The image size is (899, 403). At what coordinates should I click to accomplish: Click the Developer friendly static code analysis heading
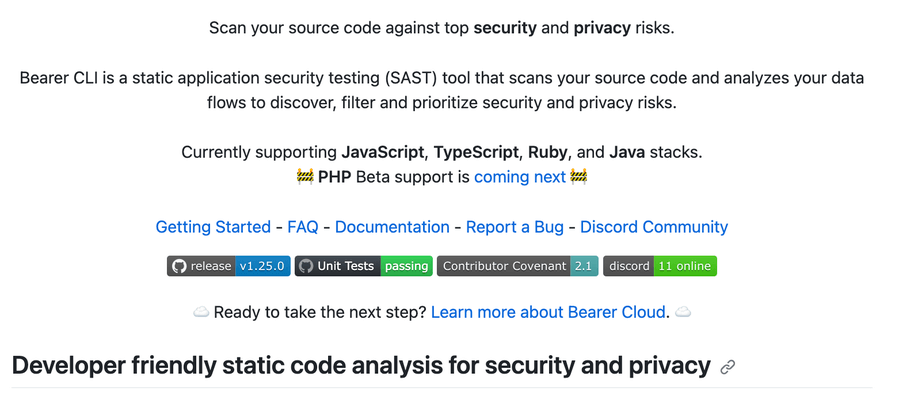(361, 366)
